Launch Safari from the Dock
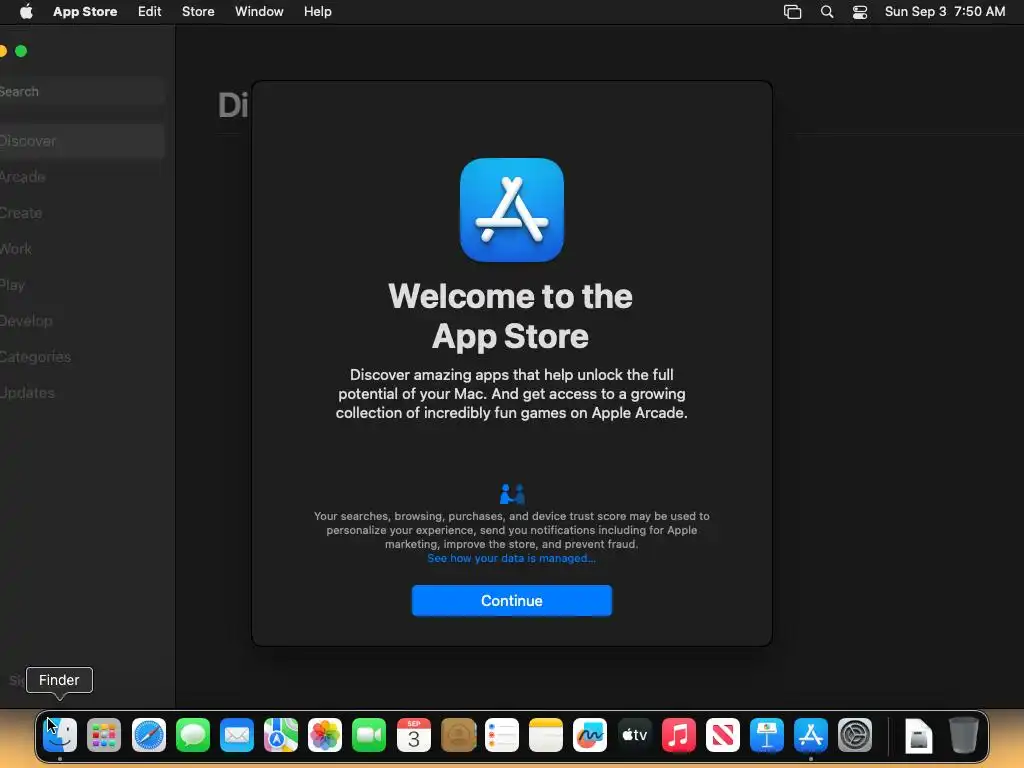Viewport: 1024px width, 768px height. pyautogui.click(x=149, y=735)
